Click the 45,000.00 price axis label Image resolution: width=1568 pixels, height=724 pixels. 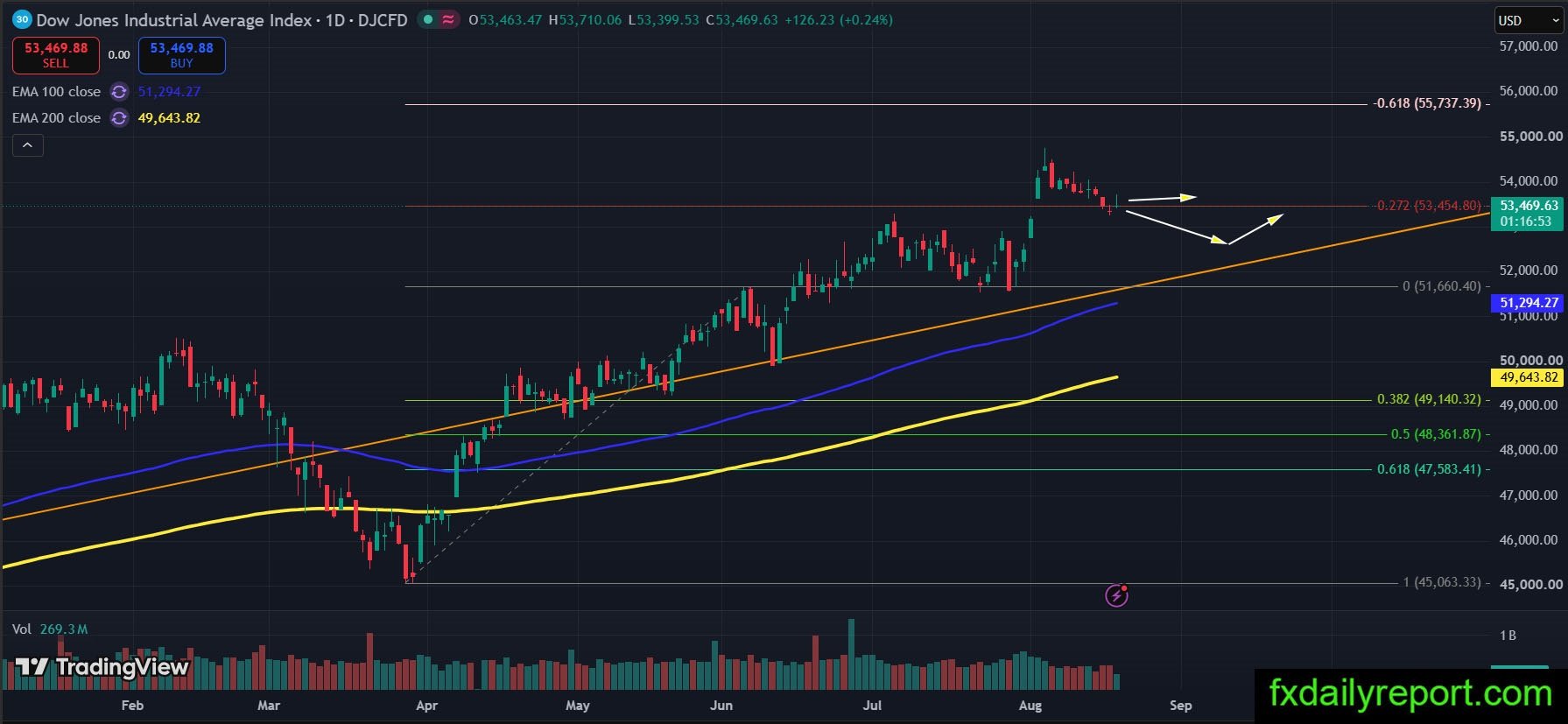coord(1530,585)
